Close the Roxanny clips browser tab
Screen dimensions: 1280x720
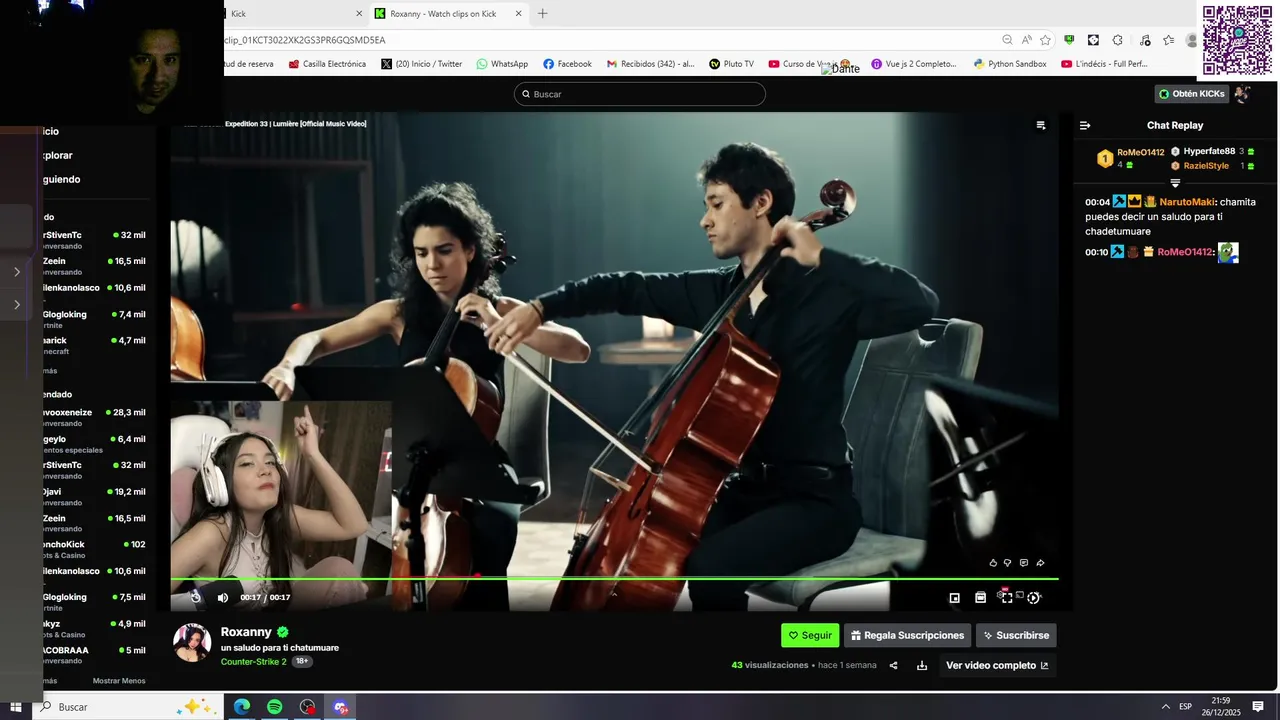tap(518, 14)
